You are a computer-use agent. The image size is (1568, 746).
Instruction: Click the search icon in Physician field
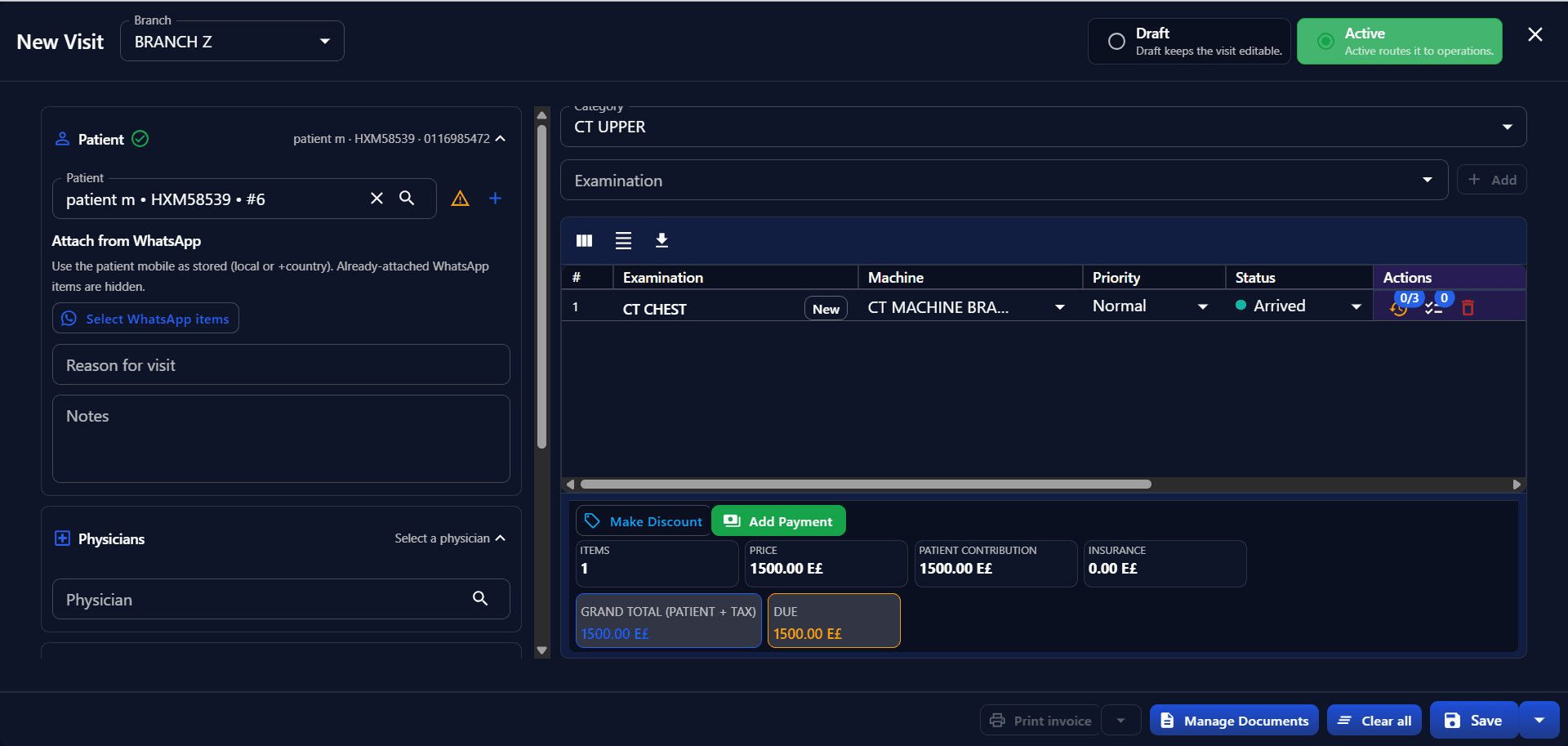pyautogui.click(x=480, y=599)
